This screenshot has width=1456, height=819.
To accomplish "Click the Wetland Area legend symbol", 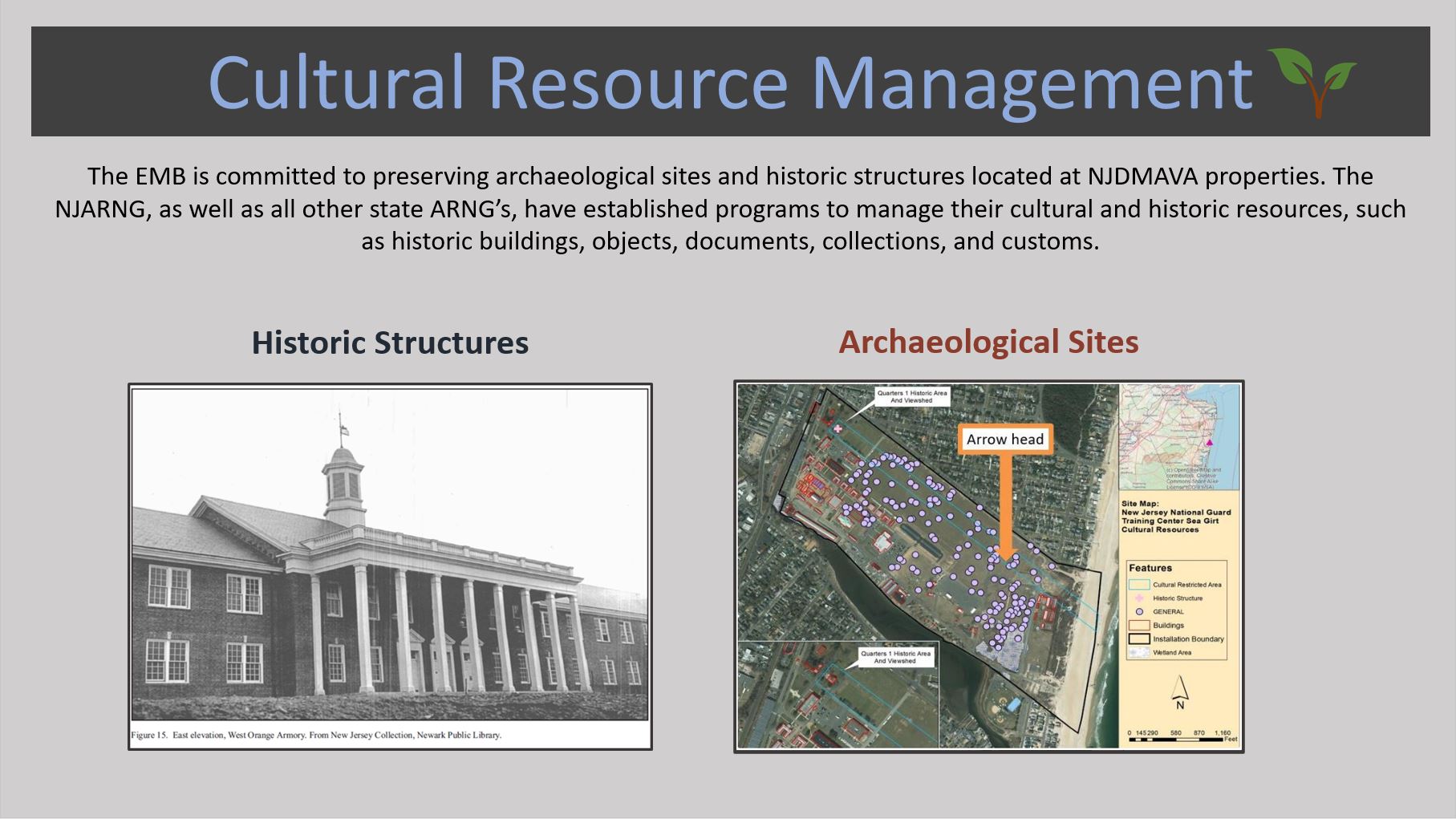I will point(1138,653).
